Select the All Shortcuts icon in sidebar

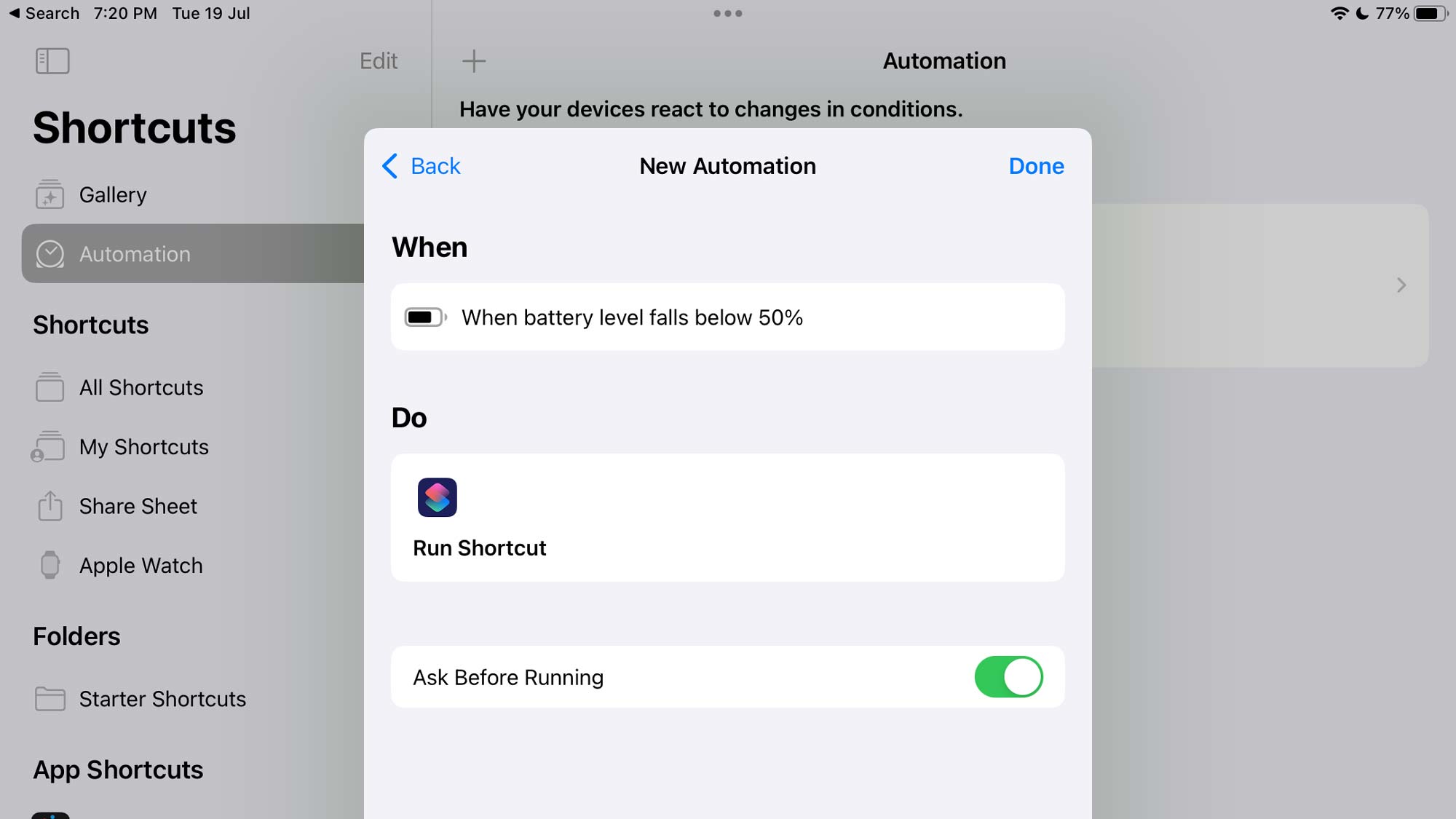pyautogui.click(x=51, y=388)
